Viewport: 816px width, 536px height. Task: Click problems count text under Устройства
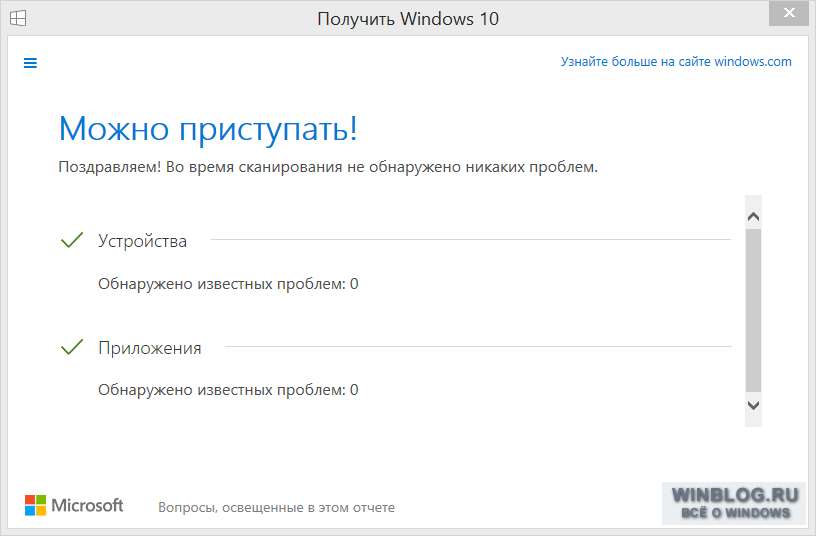[228, 284]
